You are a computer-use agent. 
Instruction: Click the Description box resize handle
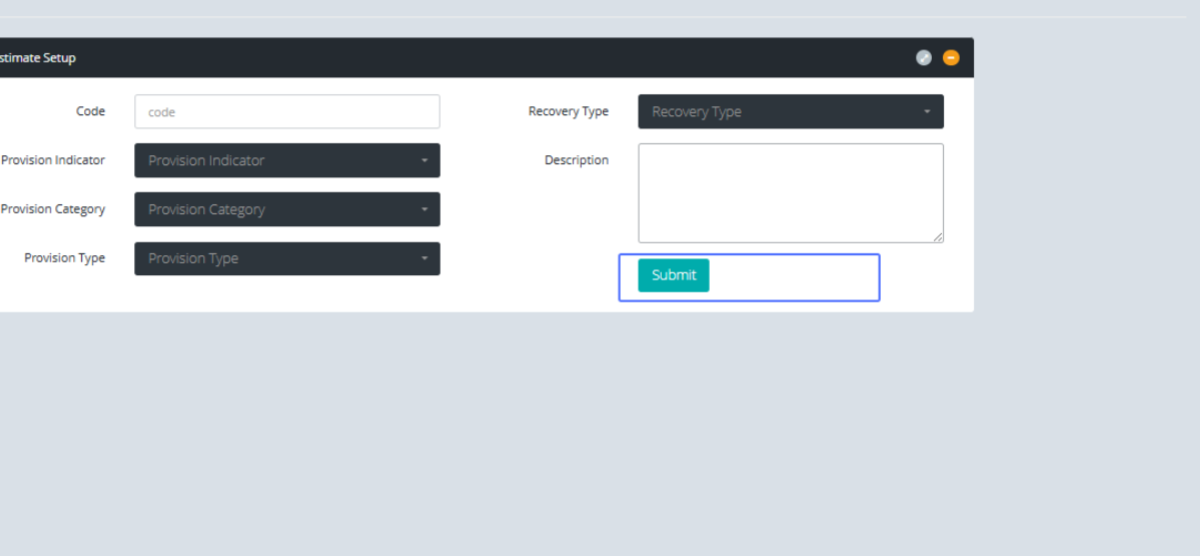[938, 237]
